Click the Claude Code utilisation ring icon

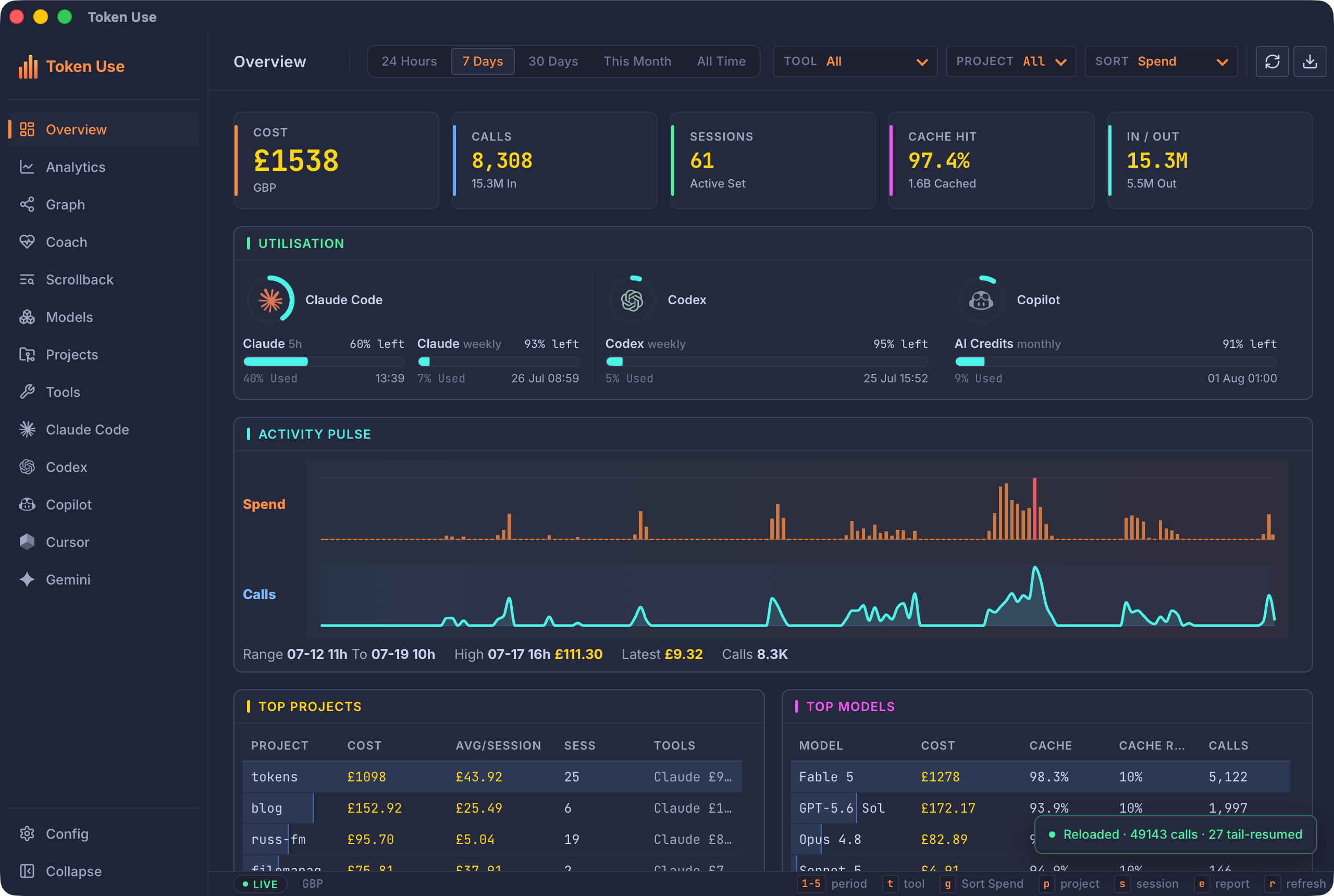[270, 300]
